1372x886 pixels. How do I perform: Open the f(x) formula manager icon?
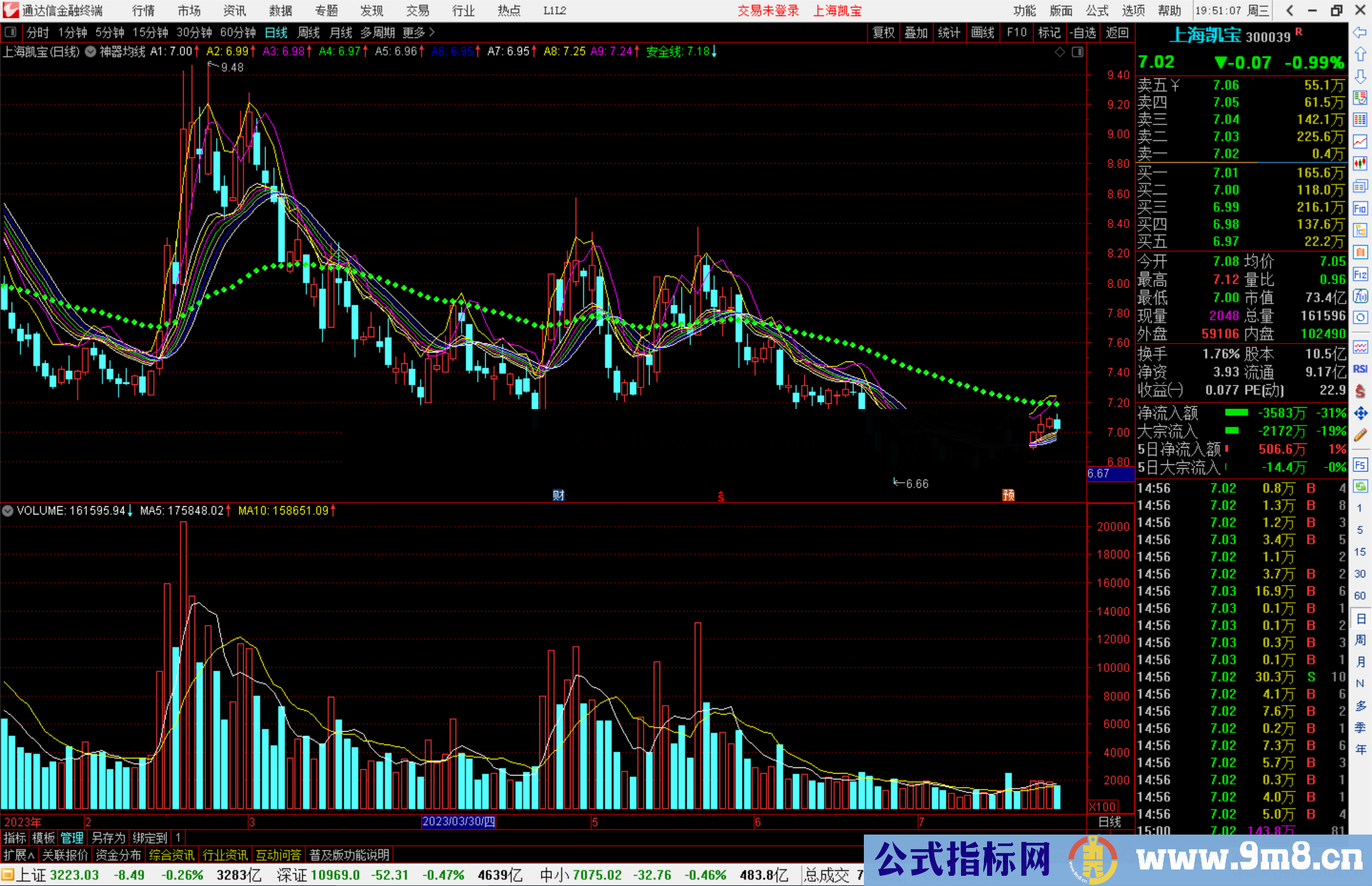[x=1360, y=296]
